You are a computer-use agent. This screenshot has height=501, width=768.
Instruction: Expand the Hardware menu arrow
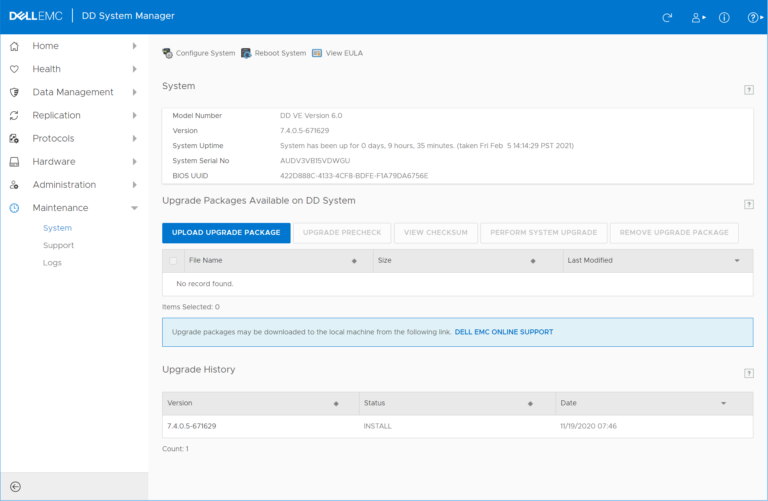pyautogui.click(x=134, y=162)
